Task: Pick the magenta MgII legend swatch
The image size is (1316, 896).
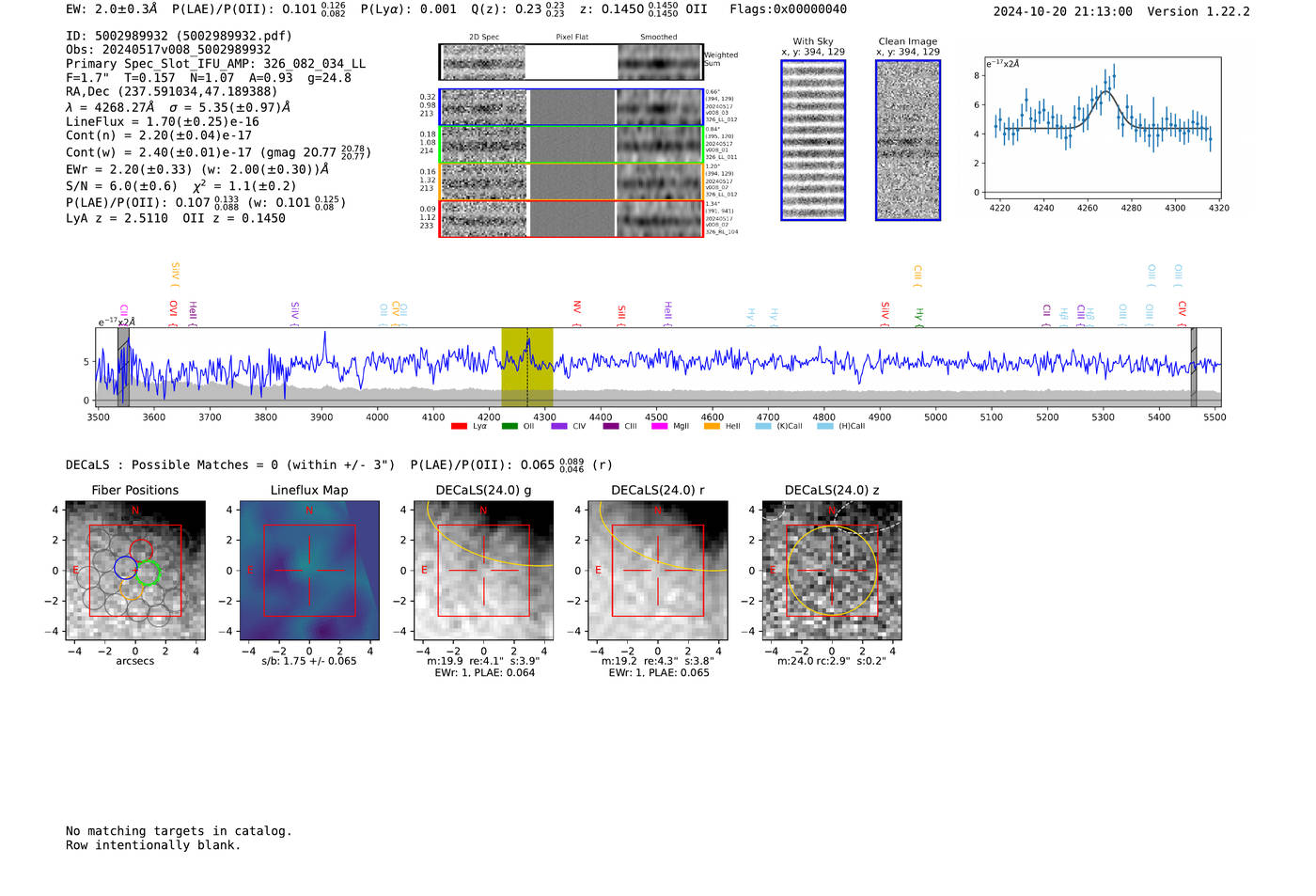Action: pos(659,426)
